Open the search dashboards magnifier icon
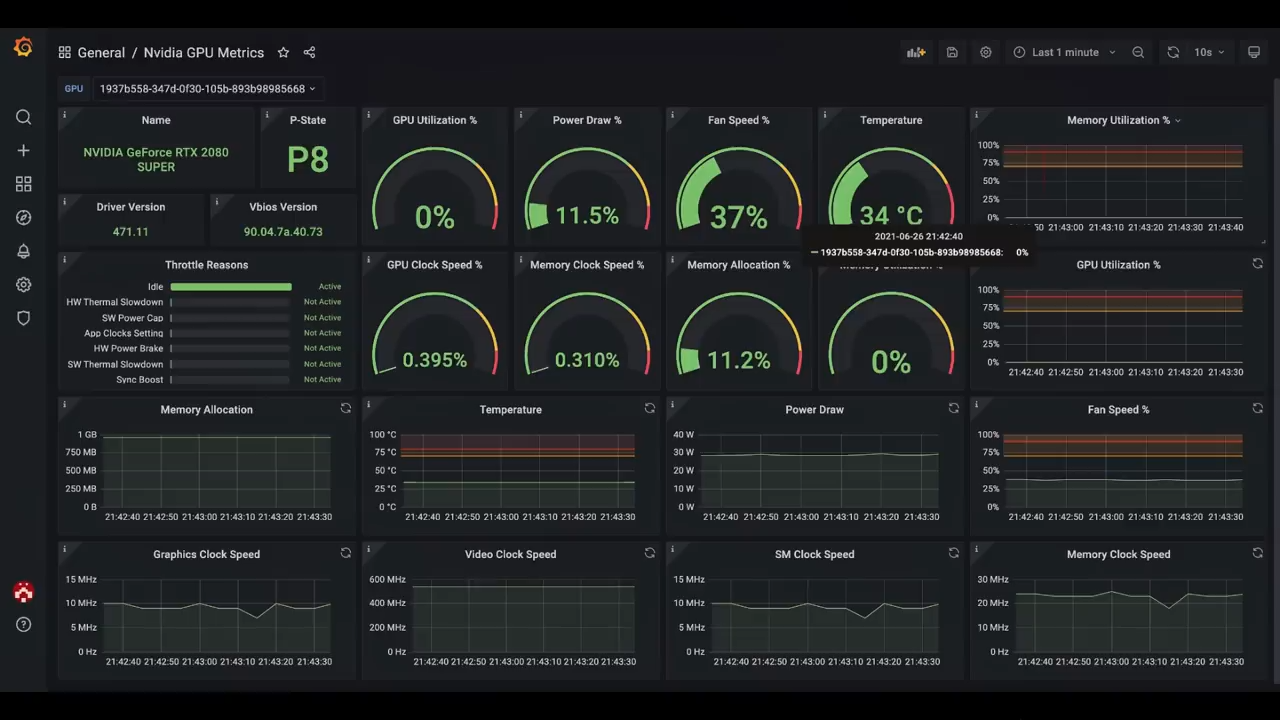 [x=23, y=117]
